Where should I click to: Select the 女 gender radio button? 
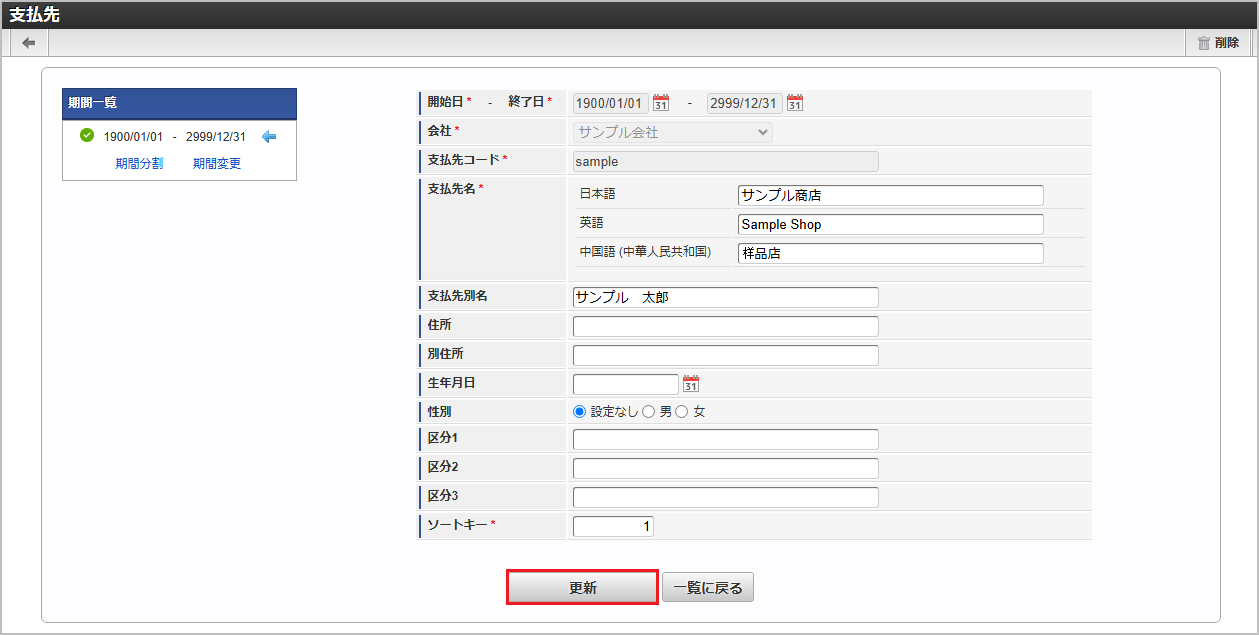coord(682,411)
